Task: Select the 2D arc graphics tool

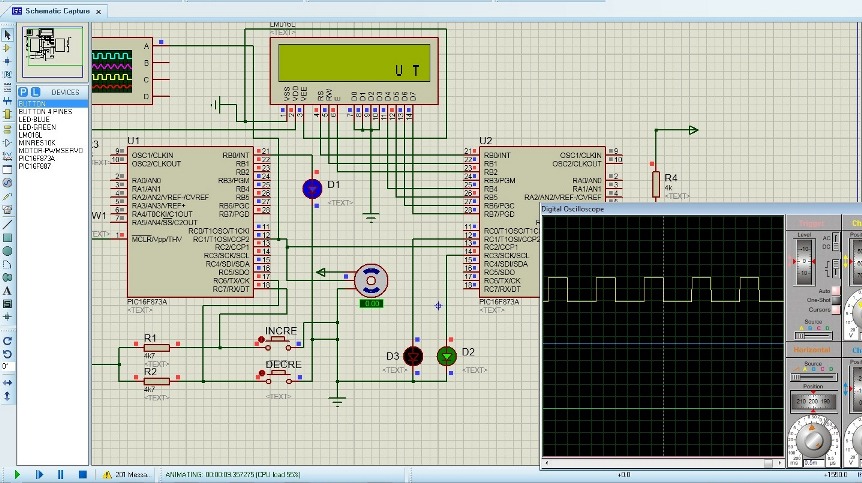Action: [x=7, y=264]
